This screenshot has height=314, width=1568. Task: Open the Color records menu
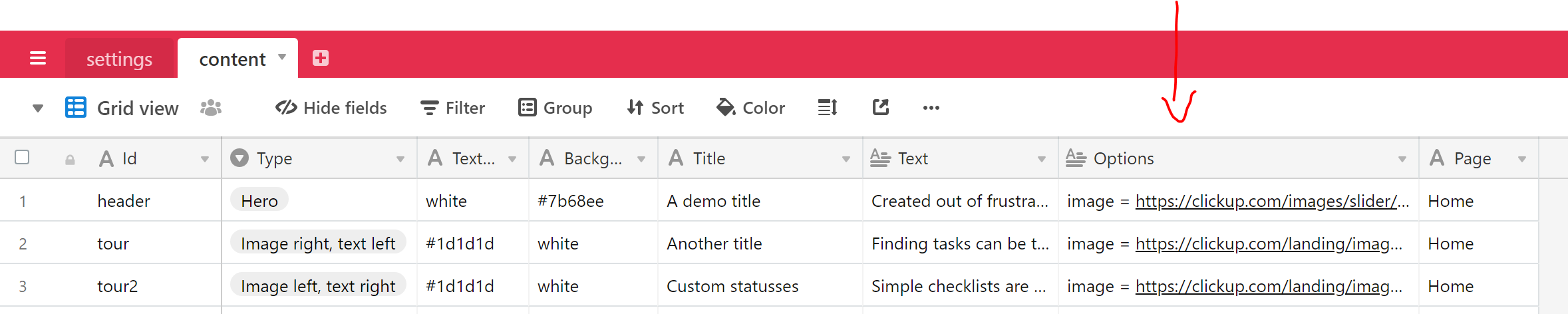coord(751,108)
